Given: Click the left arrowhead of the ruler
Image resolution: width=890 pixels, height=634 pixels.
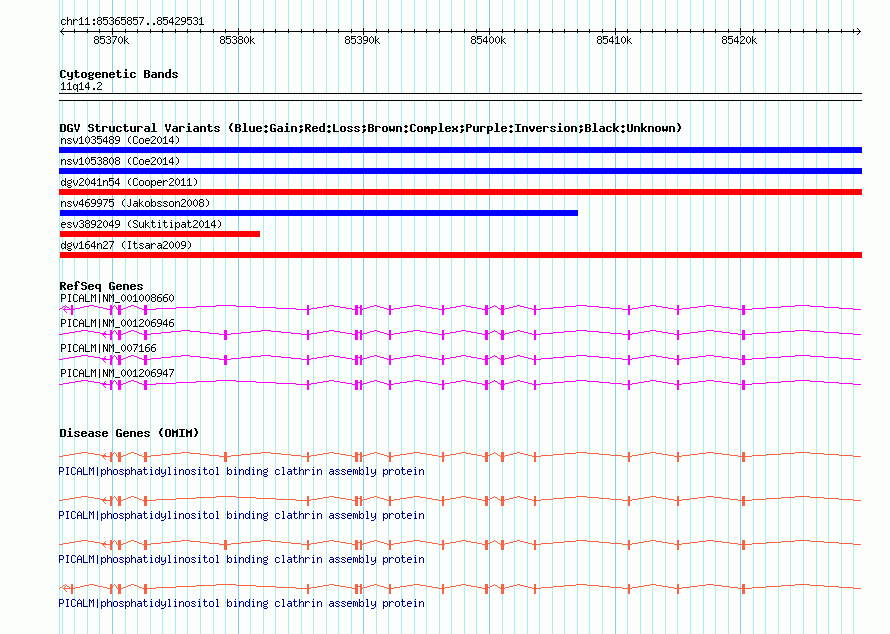Looking at the screenshot, I should 62,31.
